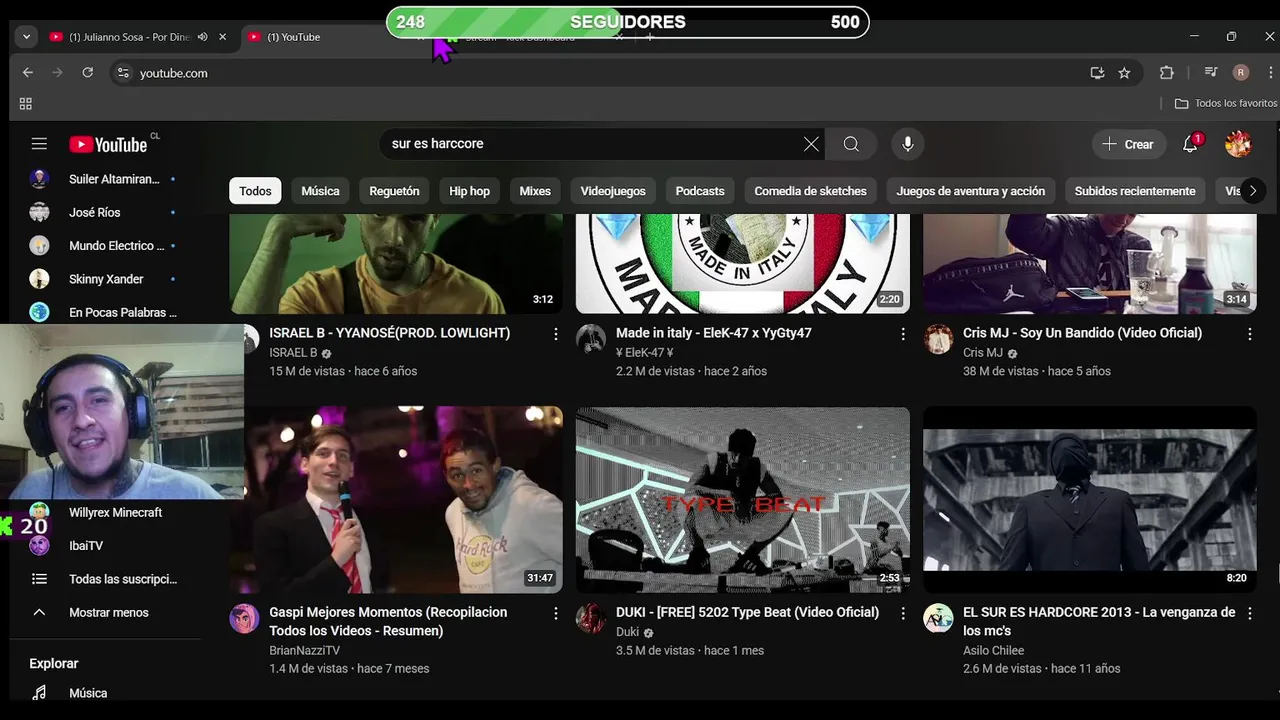
Task: Open Willyrex Minecraft channel in sidebar
Action: (x=115, y=512)
